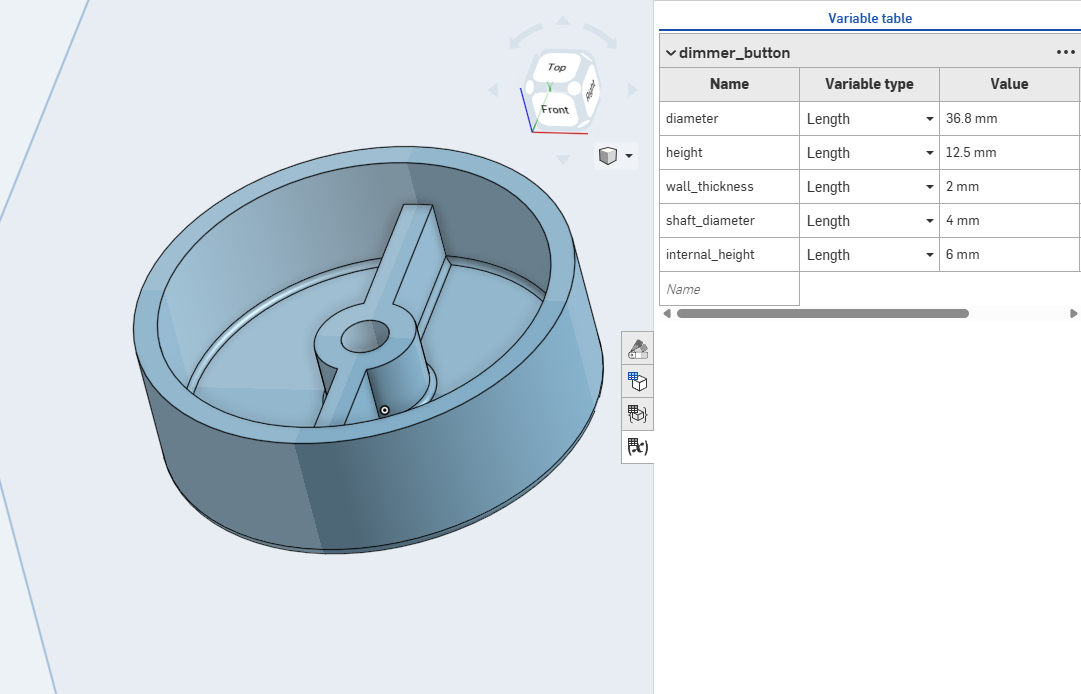Edit the 12.5 mm height value
Image resolution: width=1081 pixels, height=694 pixels.
click(x=1009, y=152)
